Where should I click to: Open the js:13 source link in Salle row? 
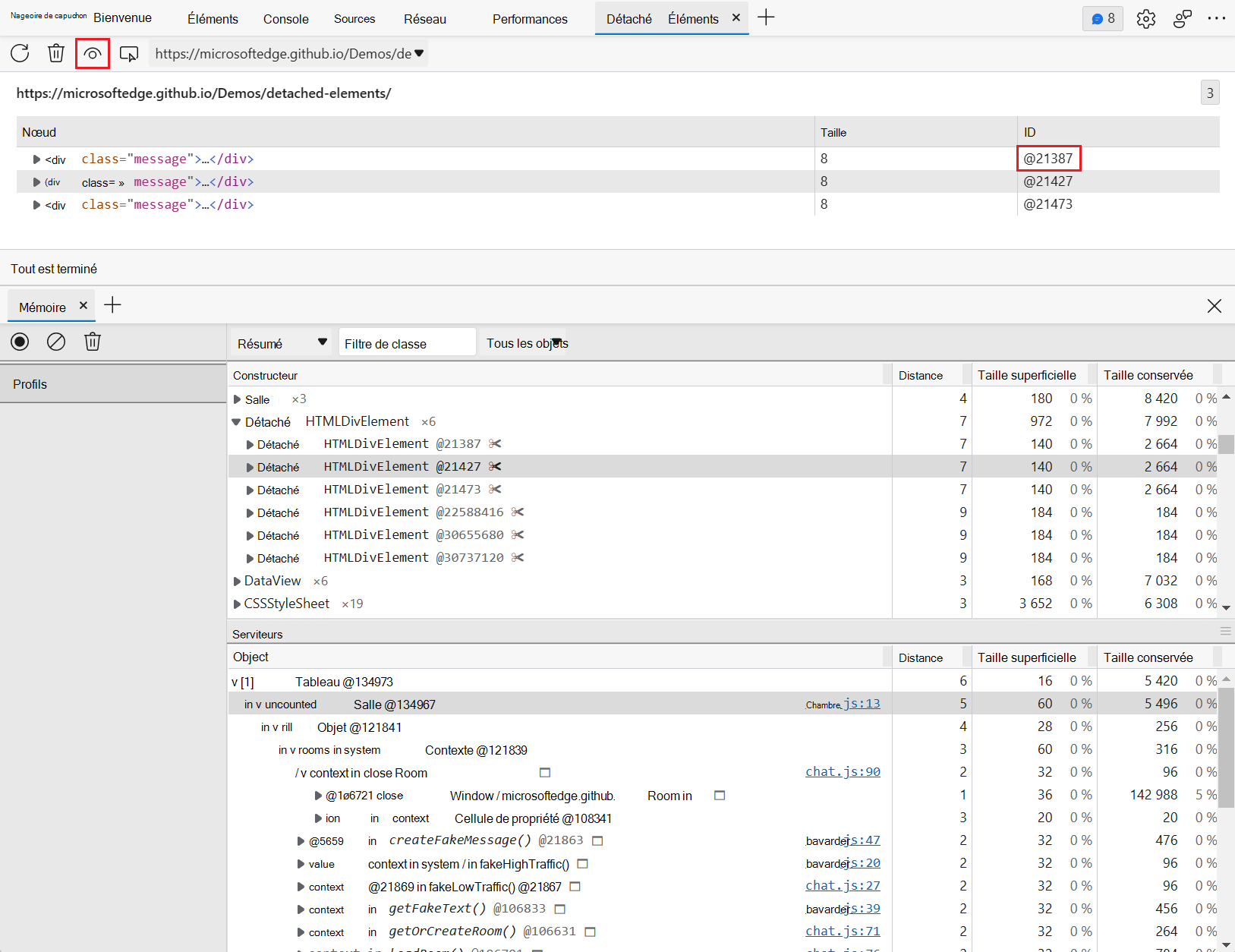tap(862, 704)
